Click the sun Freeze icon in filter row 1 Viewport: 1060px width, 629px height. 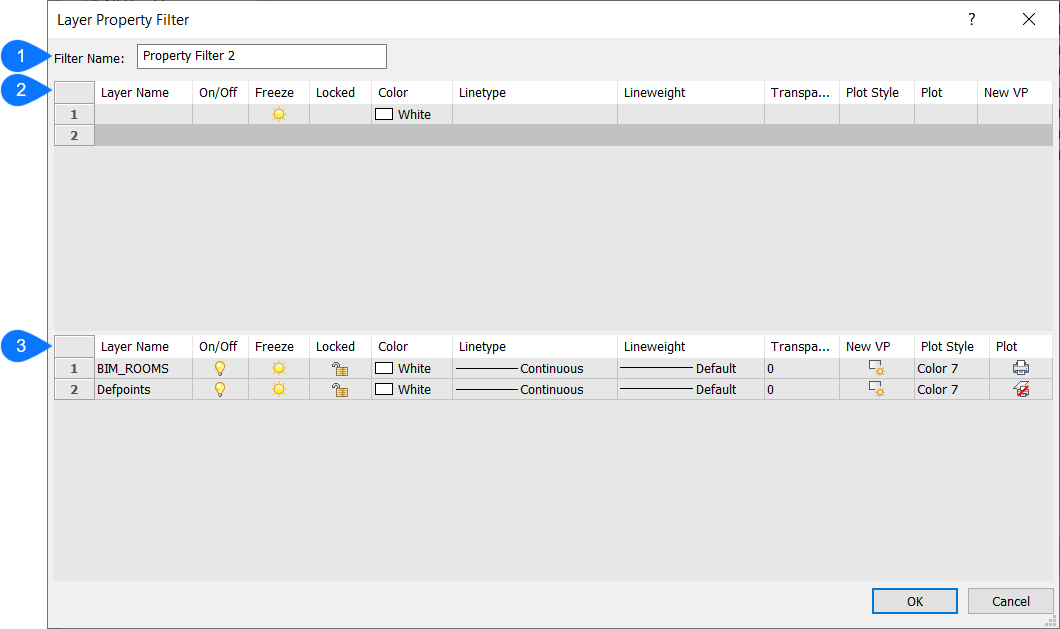click(x=279, y=114)
